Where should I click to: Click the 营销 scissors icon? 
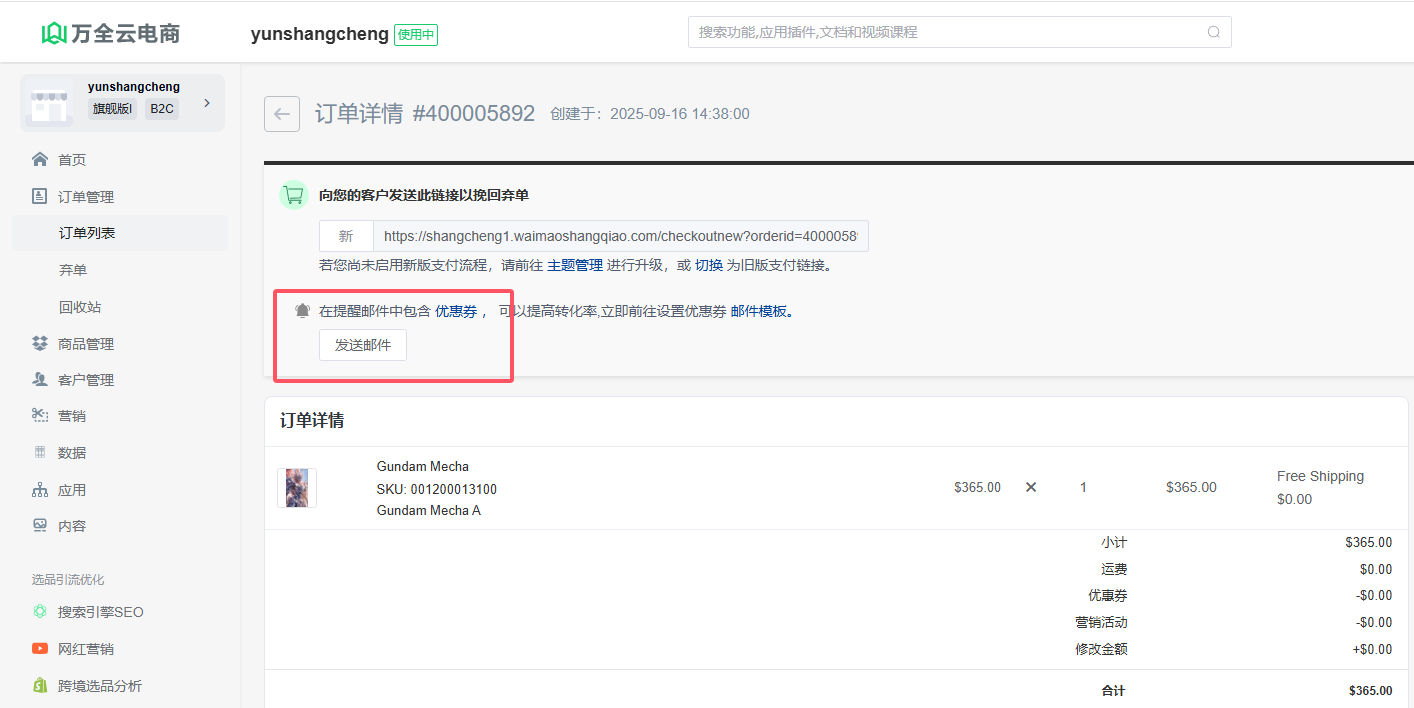coord(40,416)
